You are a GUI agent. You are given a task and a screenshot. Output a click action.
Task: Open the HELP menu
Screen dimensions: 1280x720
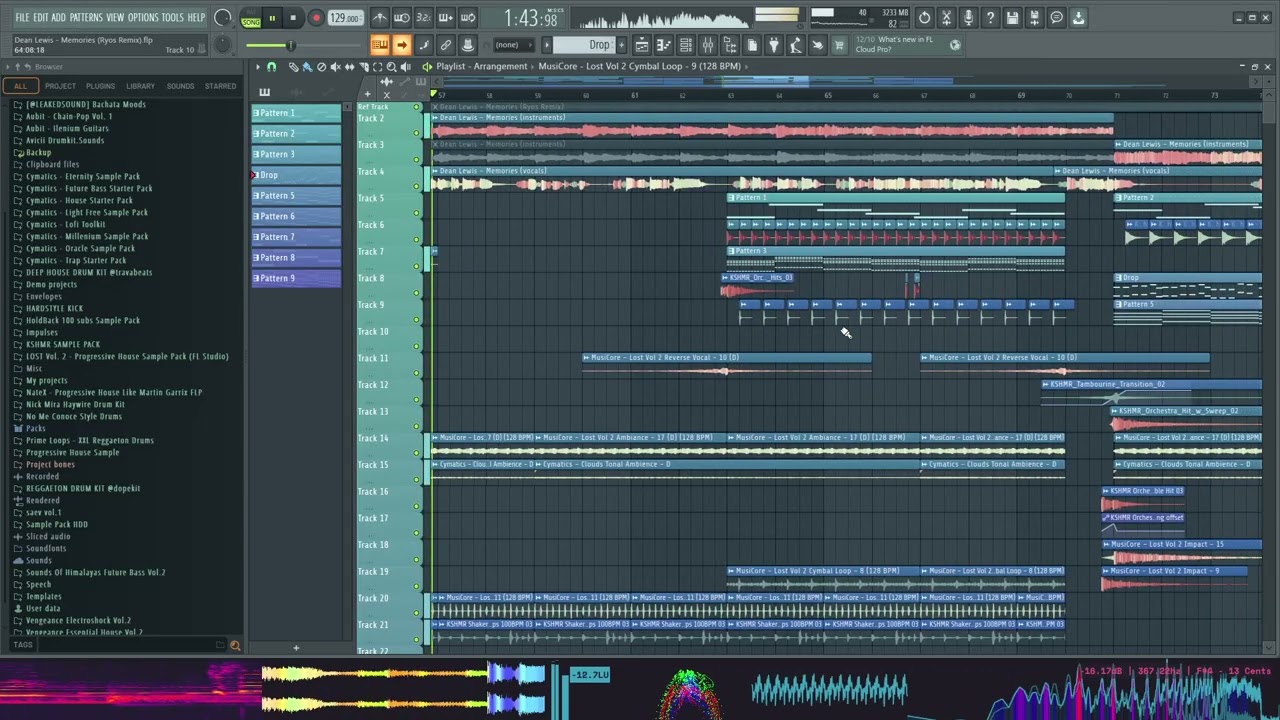[x=196, y=17]
